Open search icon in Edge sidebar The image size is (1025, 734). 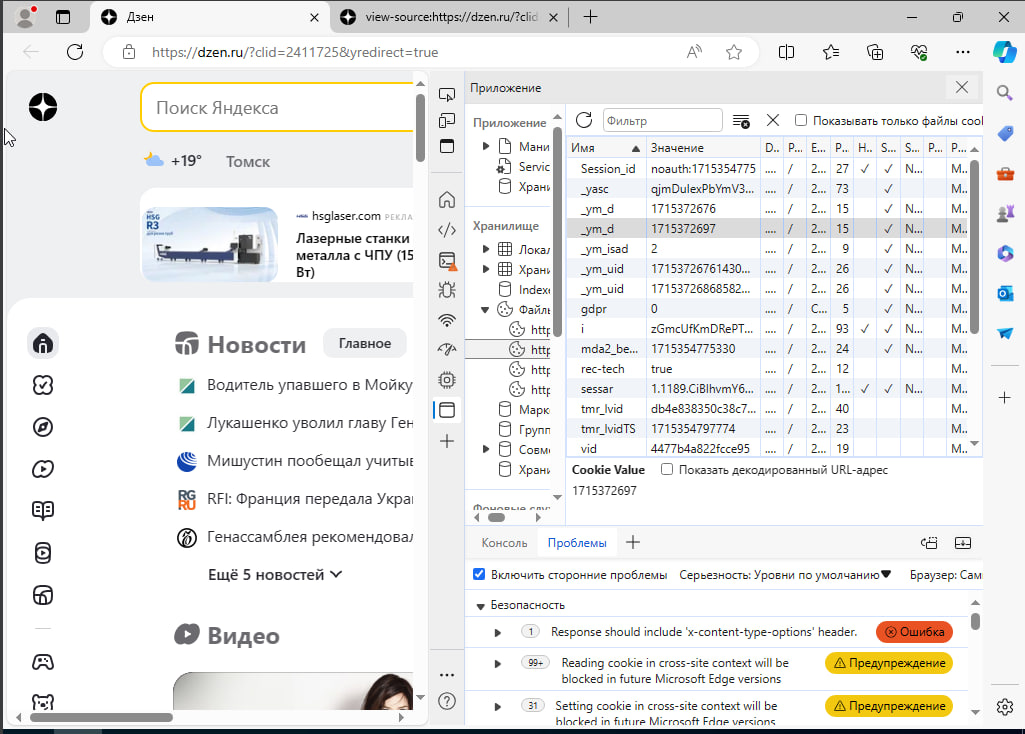pos(1005,93)
